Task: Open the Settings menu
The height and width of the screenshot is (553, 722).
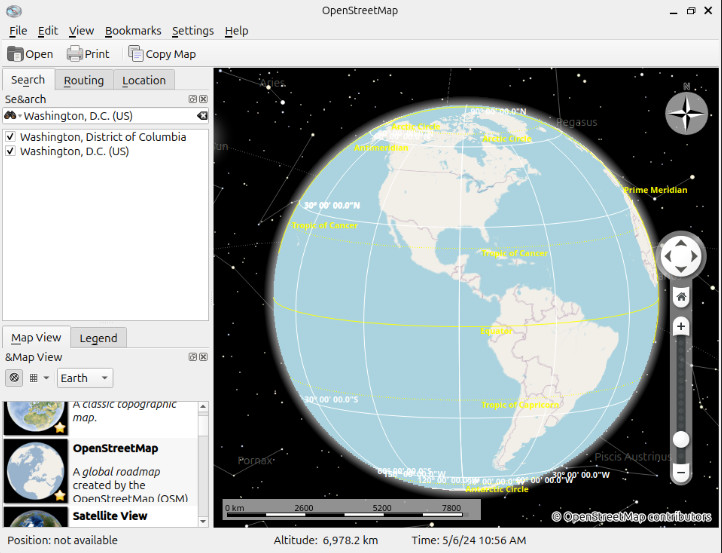Action: click(x=192, y=31)
